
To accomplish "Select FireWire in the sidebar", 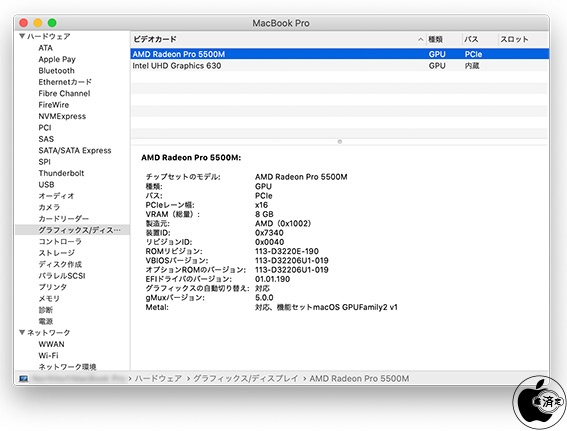I will (54, 105).
